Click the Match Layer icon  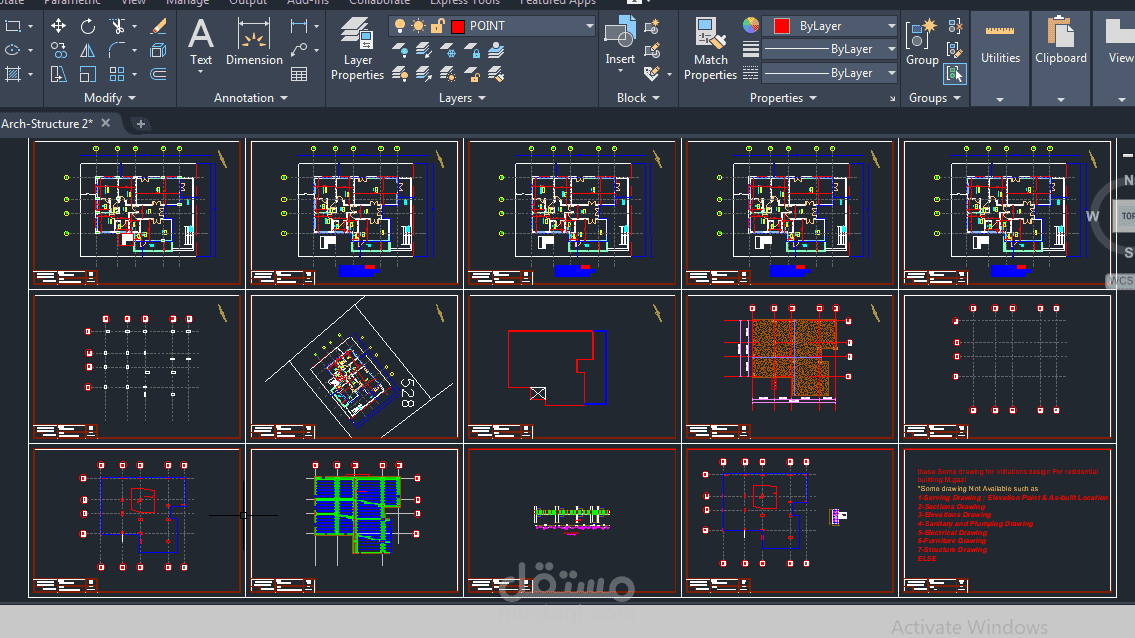(496, 74)
